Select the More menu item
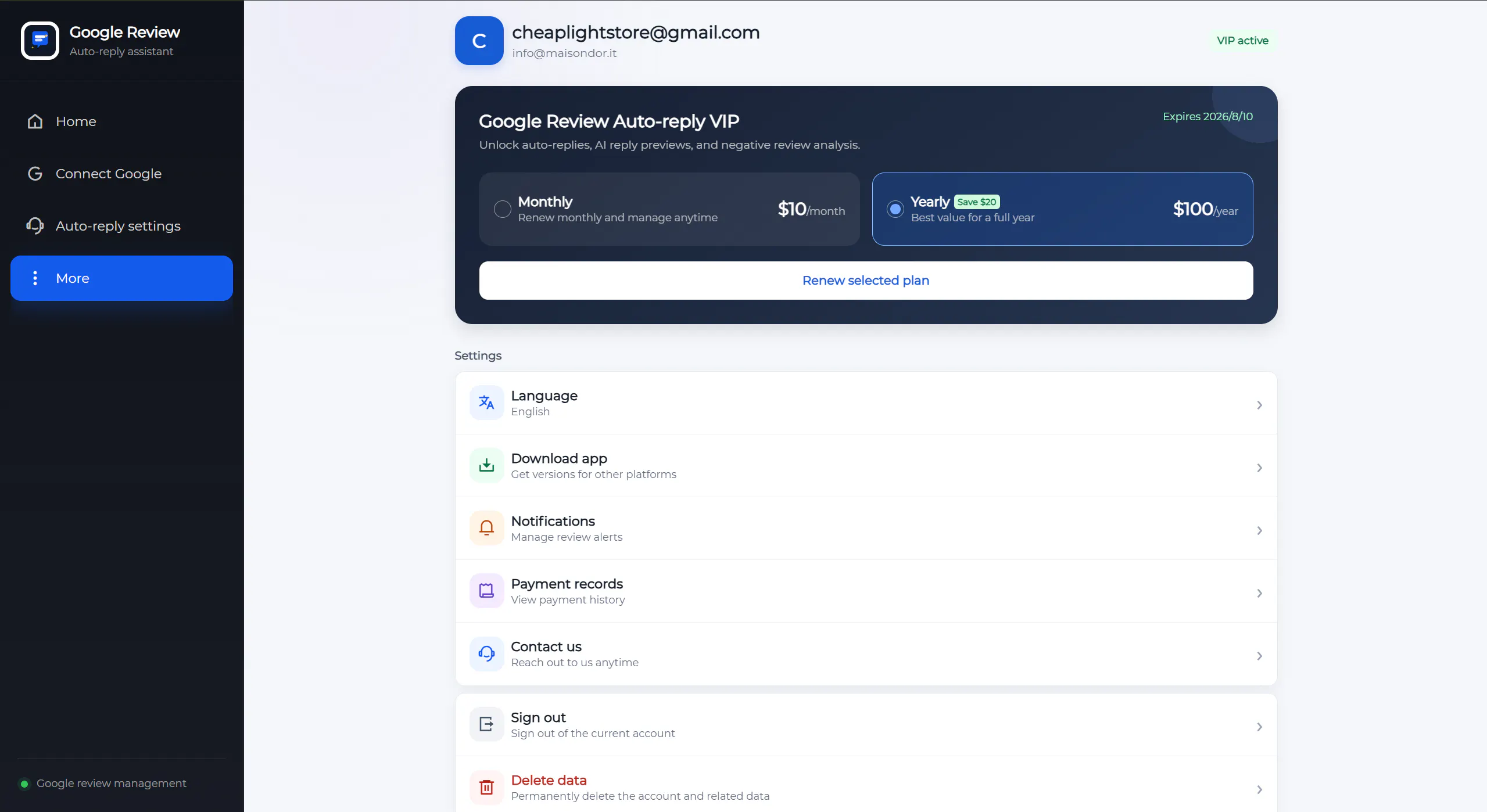The image size is (1487, 812). [x=121, y=278]
